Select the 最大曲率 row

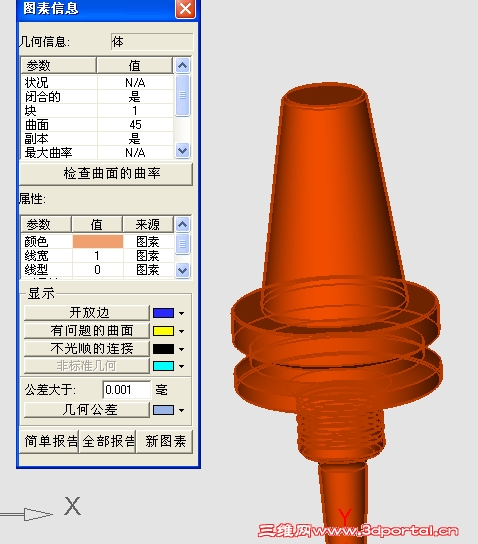click(97, 152)
